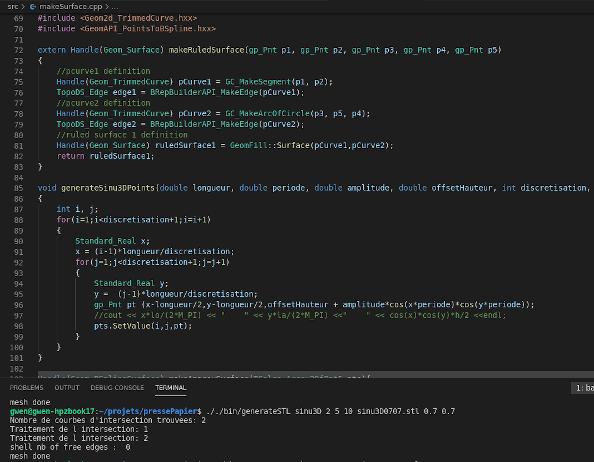Viewport: 594px width, 462px height.
Task: Click the return ruledSurface1 statement
Action: pos(105,156)
